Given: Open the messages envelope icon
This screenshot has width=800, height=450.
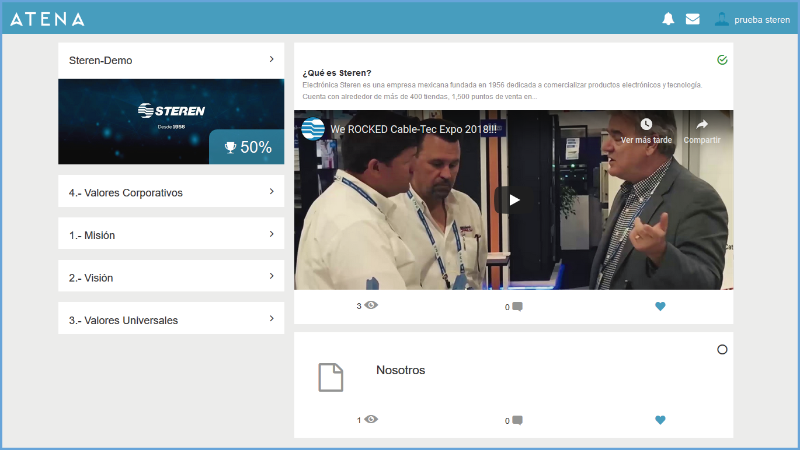Looking at the screenshot, I should click(692, 19).
